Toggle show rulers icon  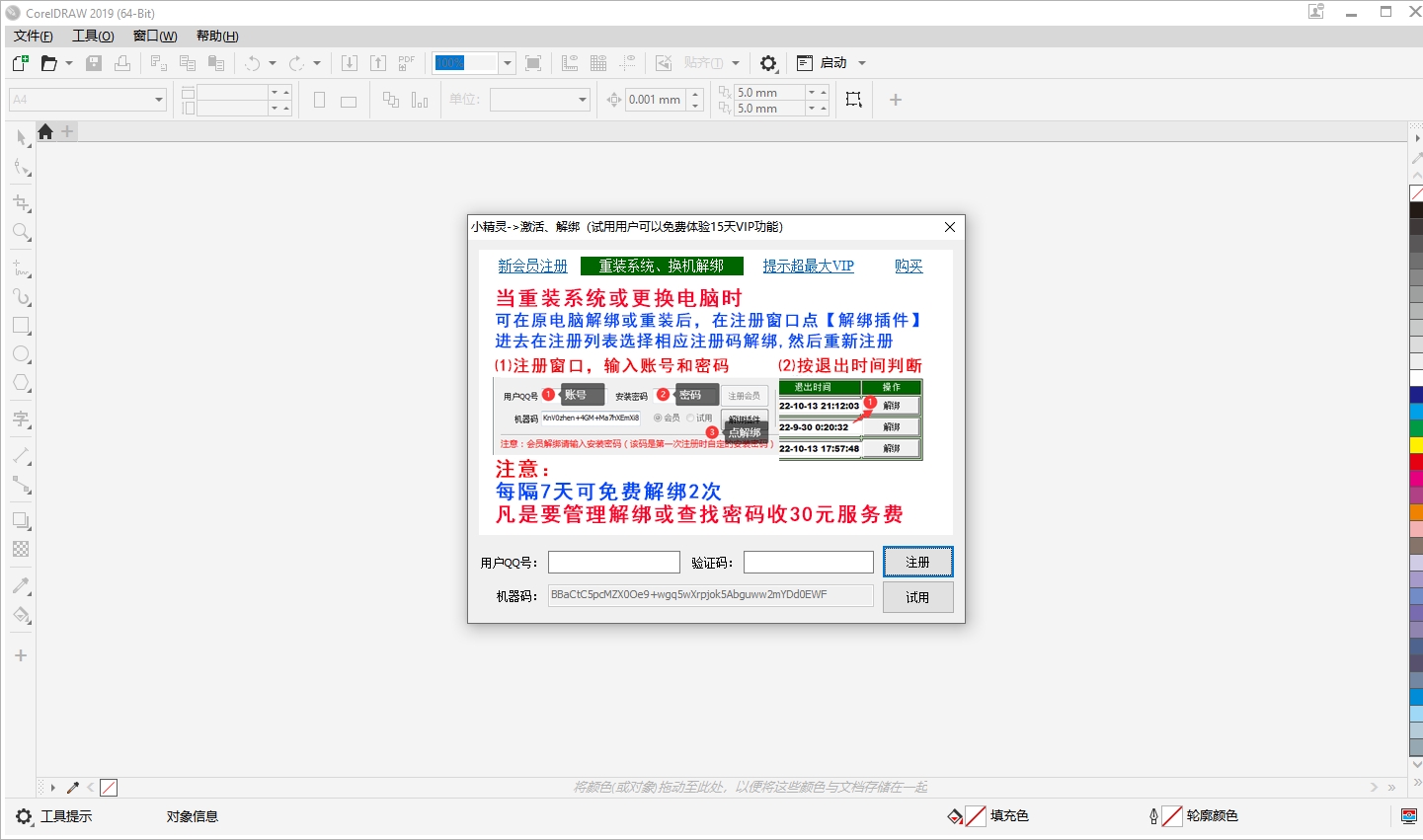pyautogui.click(x=570, y=63)
